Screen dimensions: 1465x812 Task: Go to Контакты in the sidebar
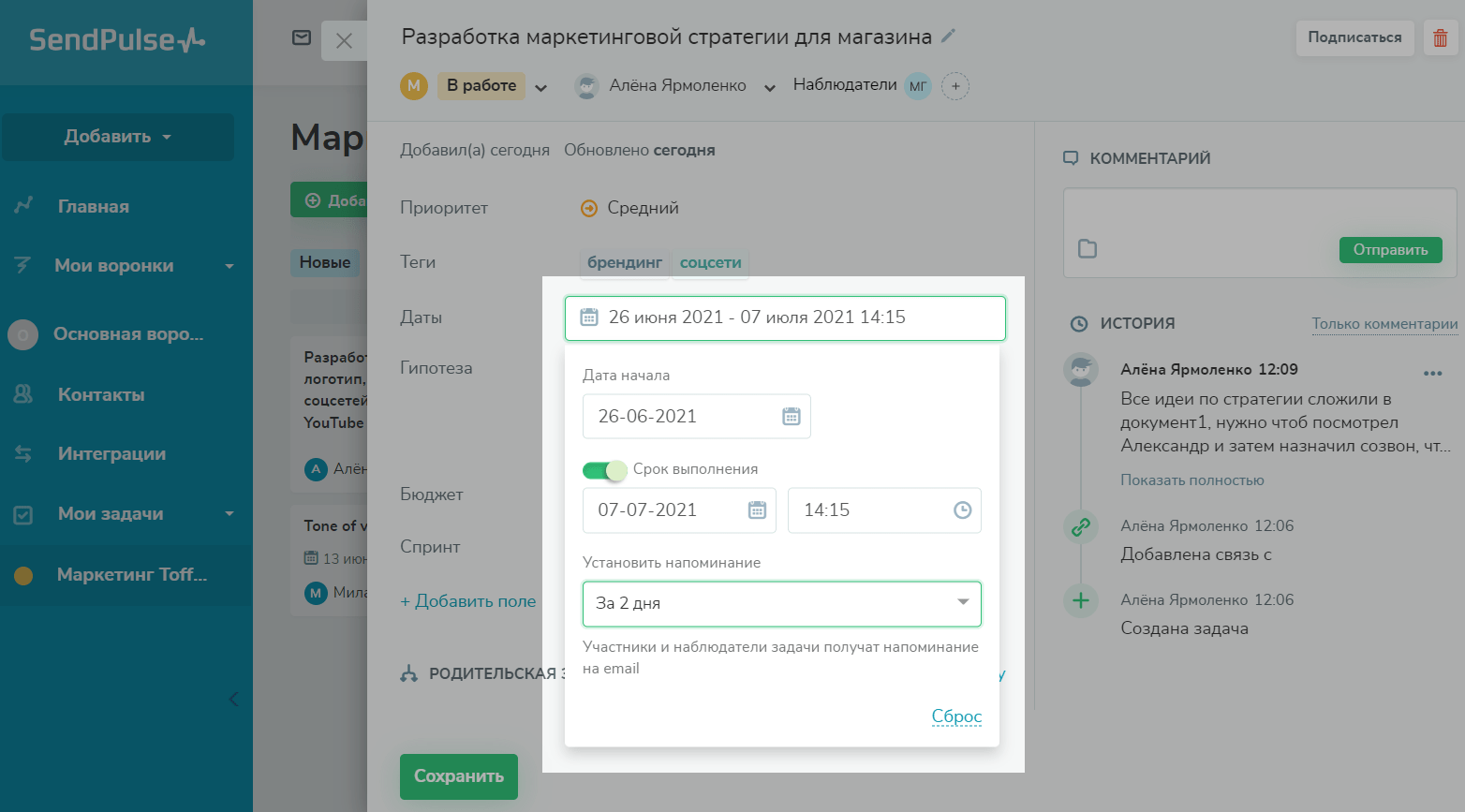(x=101, y=394)
